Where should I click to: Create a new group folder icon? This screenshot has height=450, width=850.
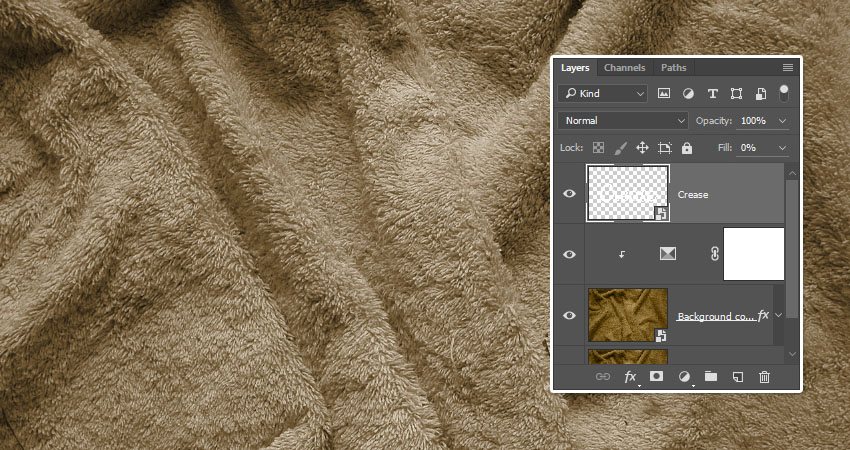tap(711, 377)
